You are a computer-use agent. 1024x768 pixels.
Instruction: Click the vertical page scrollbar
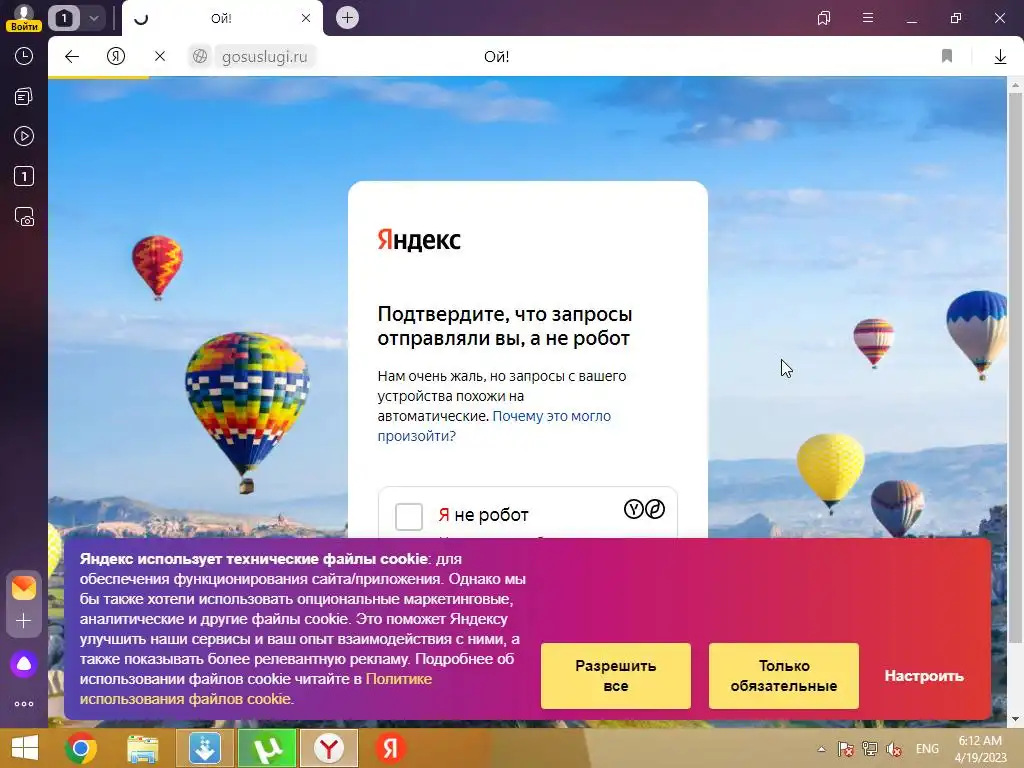1015,366
